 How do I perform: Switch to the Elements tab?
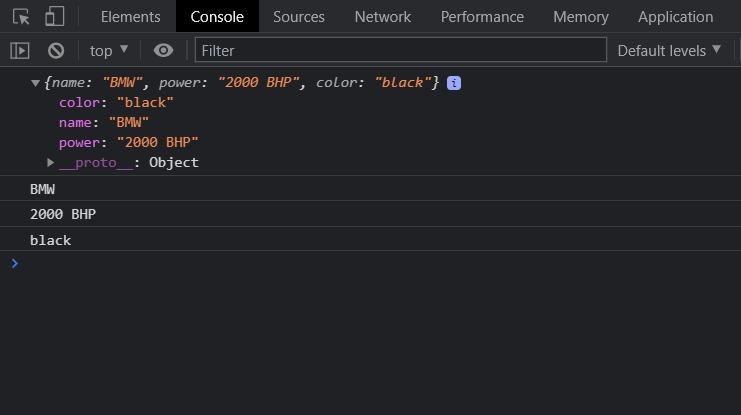(130, 17)
